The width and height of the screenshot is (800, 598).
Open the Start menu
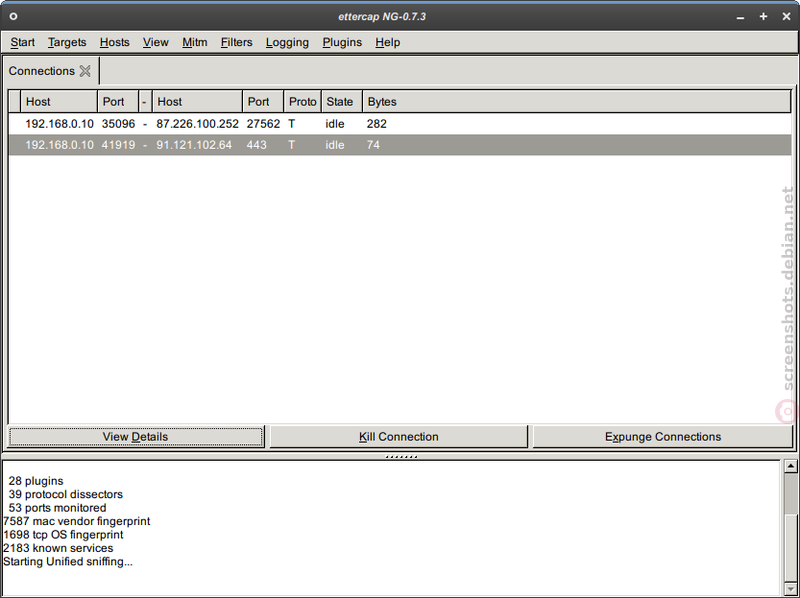tap(22, 42)
